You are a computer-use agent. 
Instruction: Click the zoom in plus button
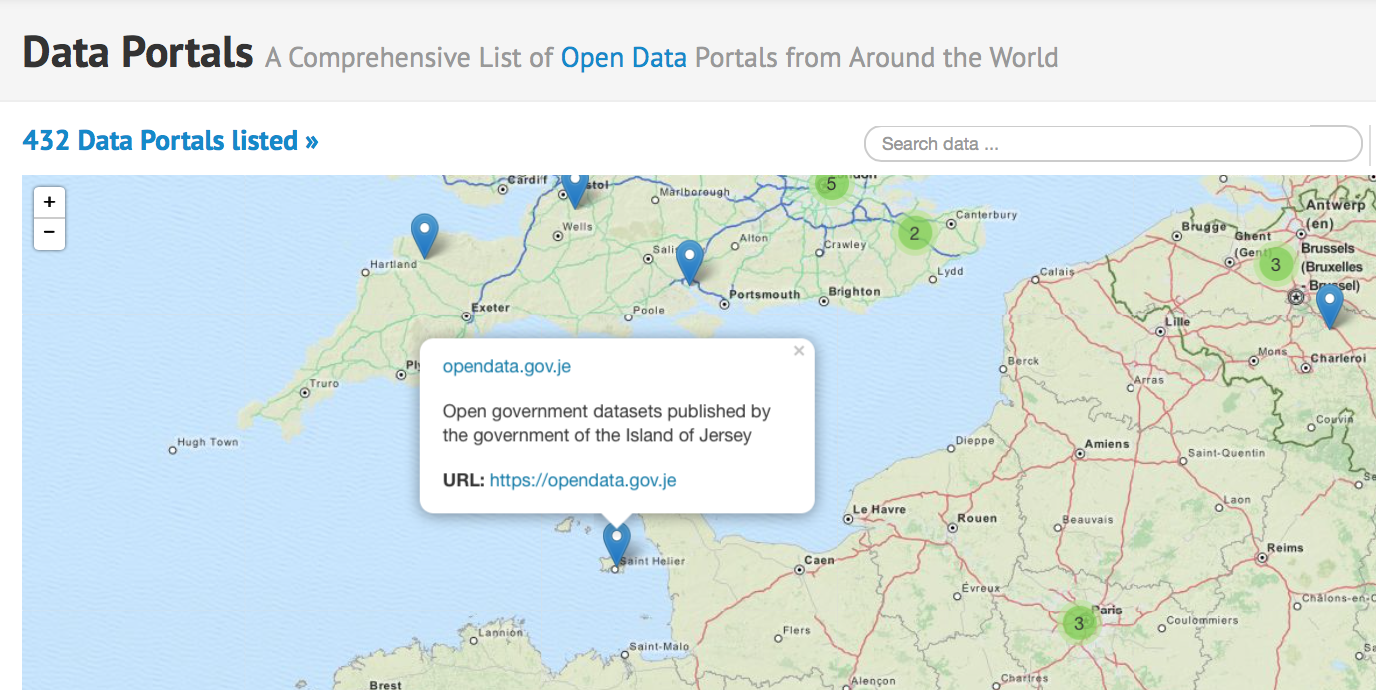49,202
